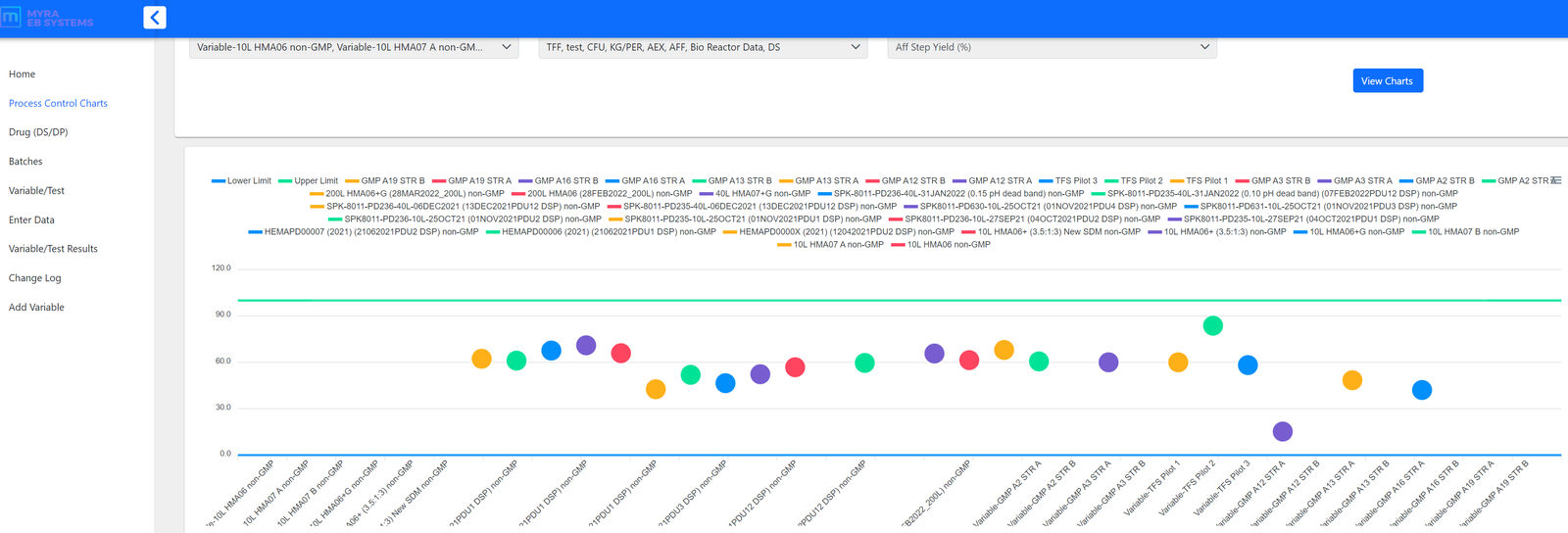The height and width of the screenshot is (533, 1568).
Task: Open the TFF, test, CFU process steps dropdown
Action: 703,47
